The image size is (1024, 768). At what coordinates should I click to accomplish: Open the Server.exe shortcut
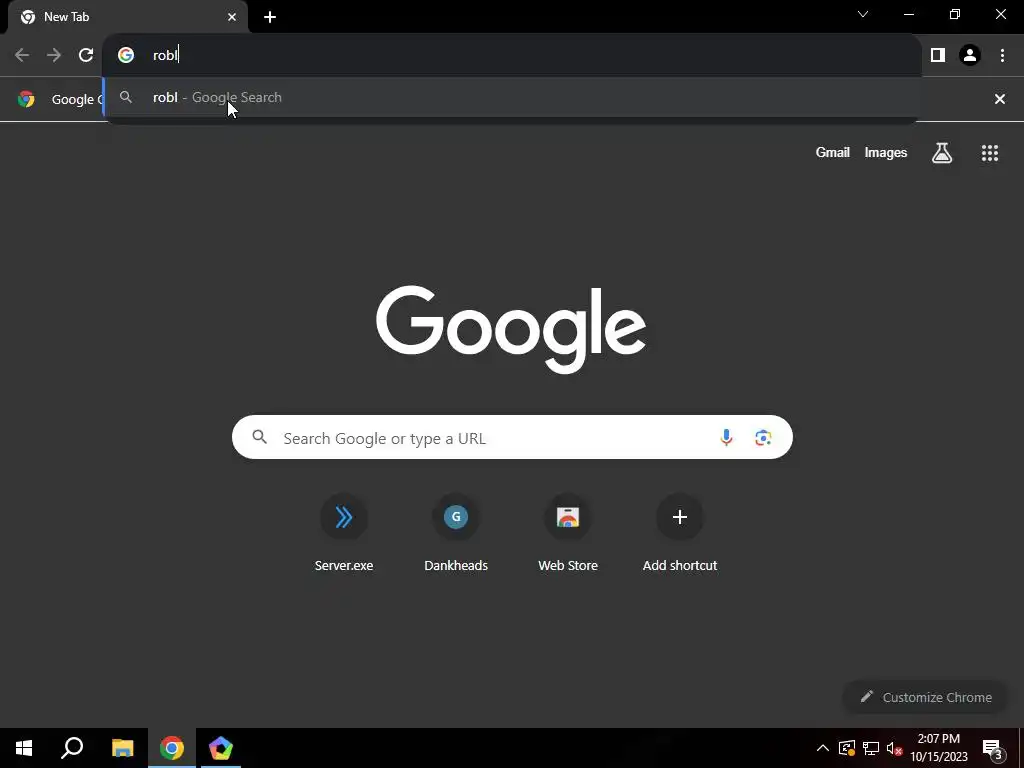click(344, 533)
